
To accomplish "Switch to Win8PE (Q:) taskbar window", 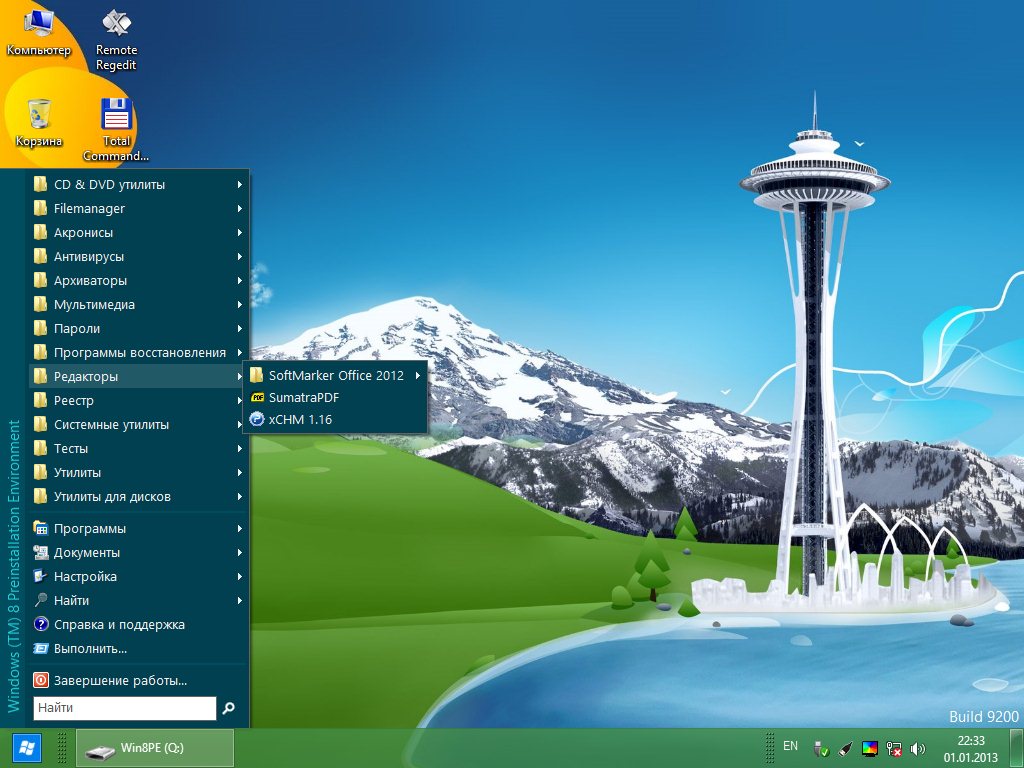I will [x=155, y=748].
